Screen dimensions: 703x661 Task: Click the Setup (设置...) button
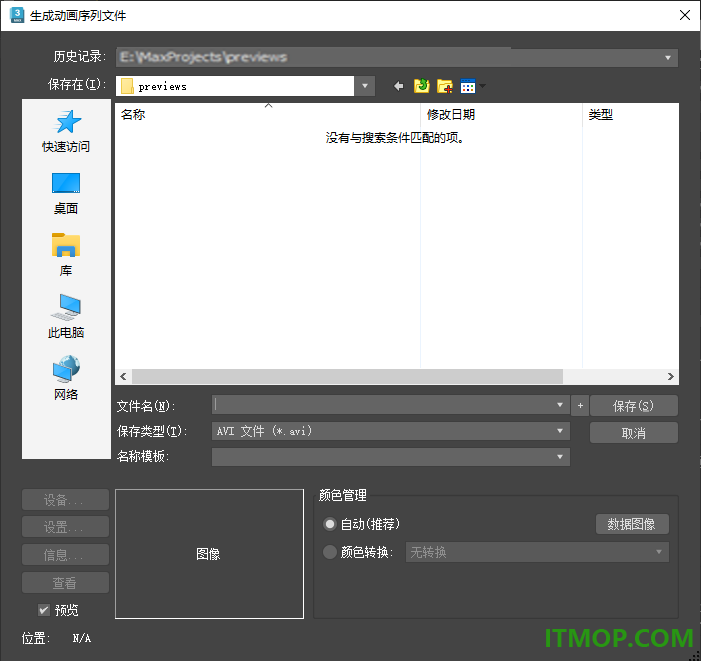pyautogui.click(x=65, y=527)
